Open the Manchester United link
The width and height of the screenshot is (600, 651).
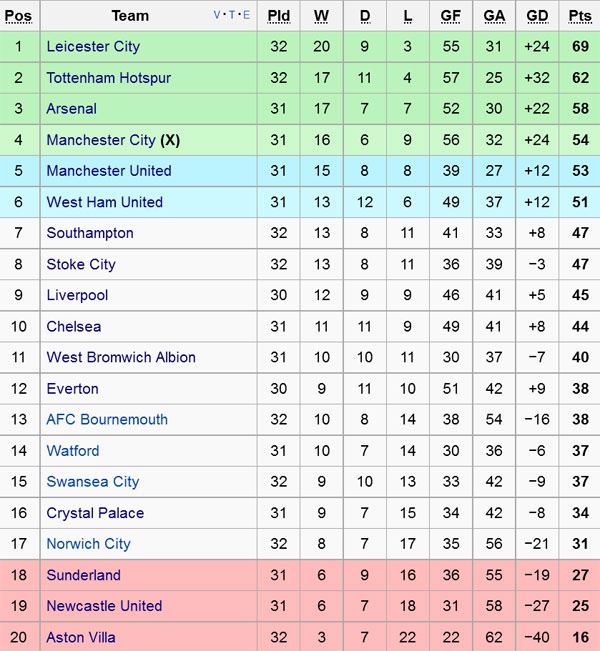pyautogui.click(x=108, y=171)
